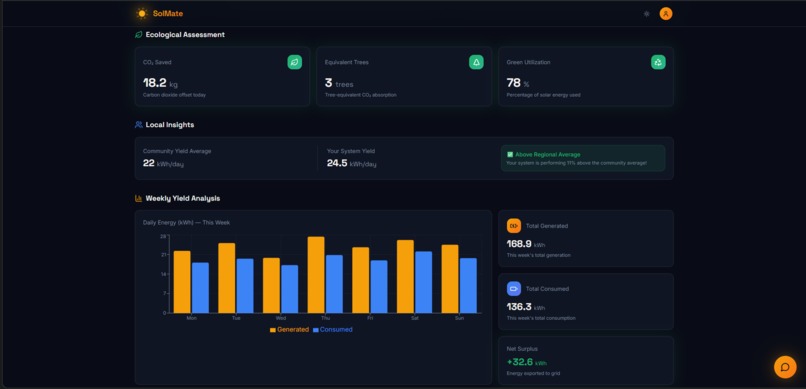Open the chat bubble button
806x389 pixels.
(785, 367)
